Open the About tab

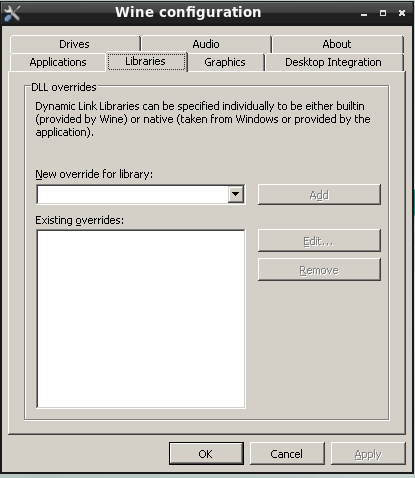coord(337,44)
